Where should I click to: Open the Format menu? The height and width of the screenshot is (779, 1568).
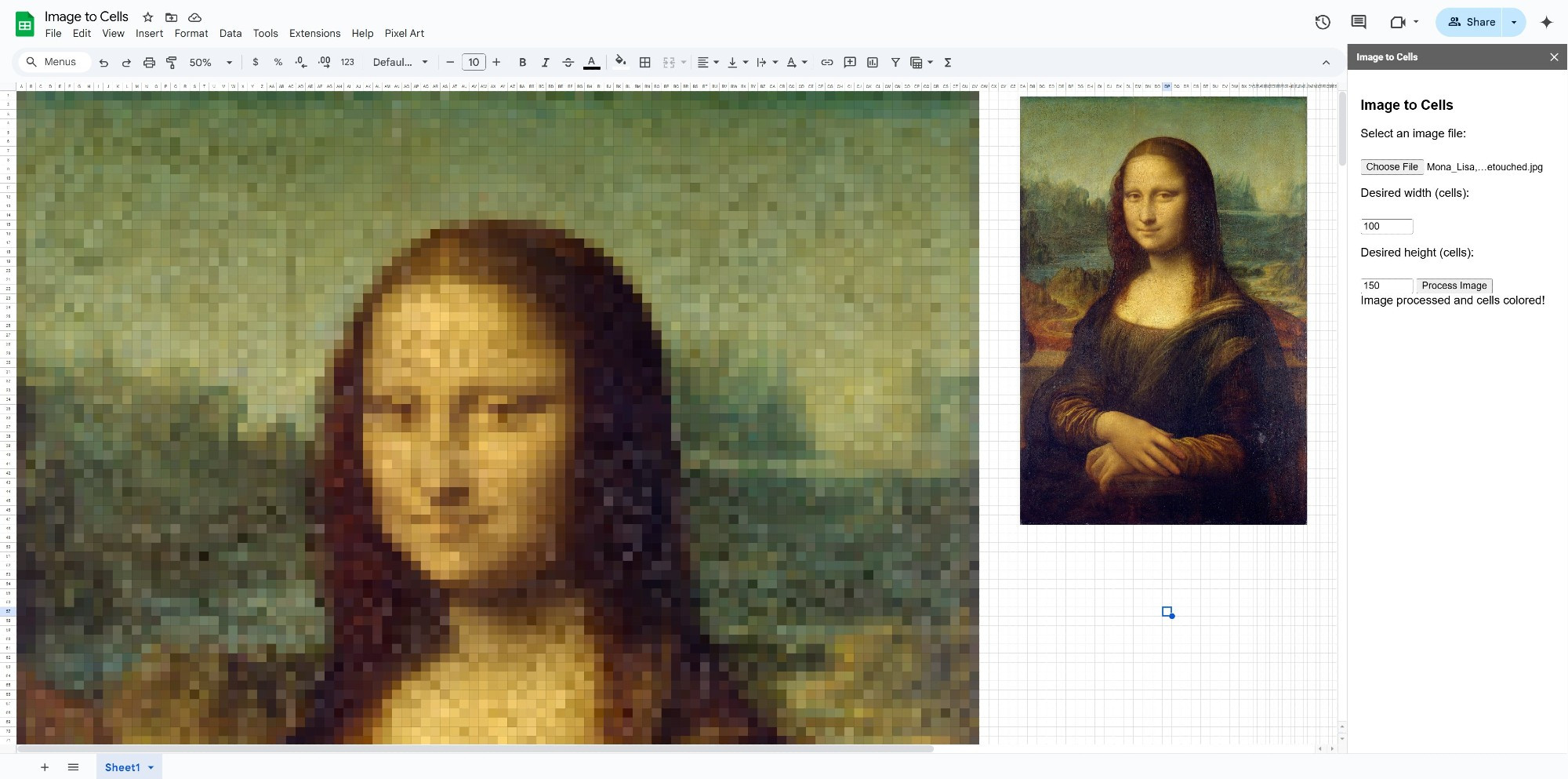[x=191, y=33]
